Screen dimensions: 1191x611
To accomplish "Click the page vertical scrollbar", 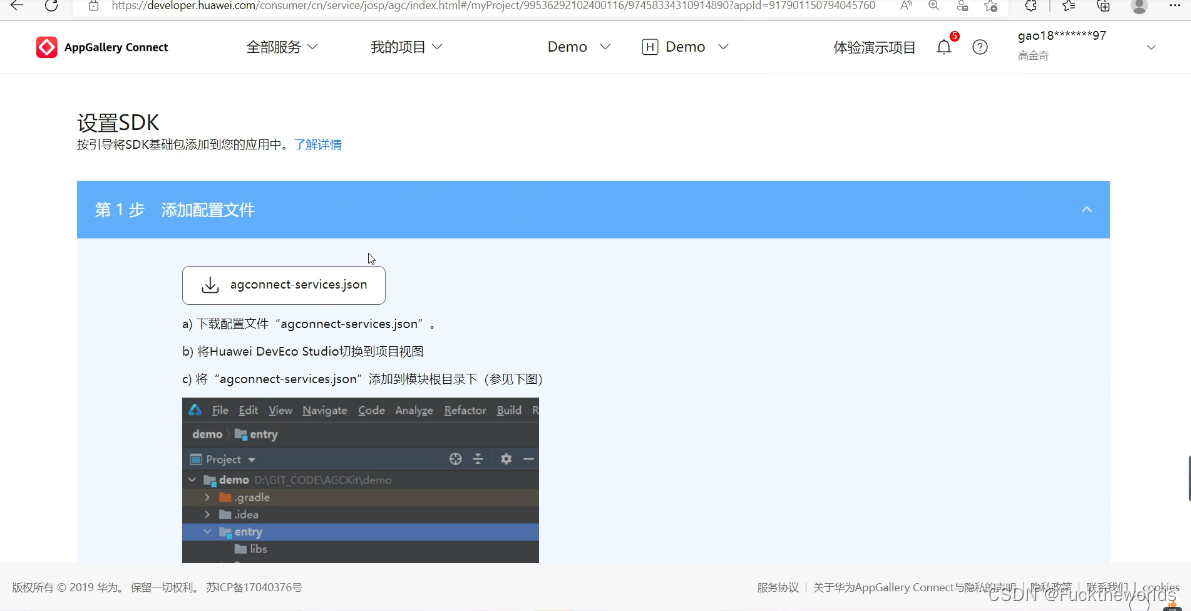I will (x=1188, y=478).
